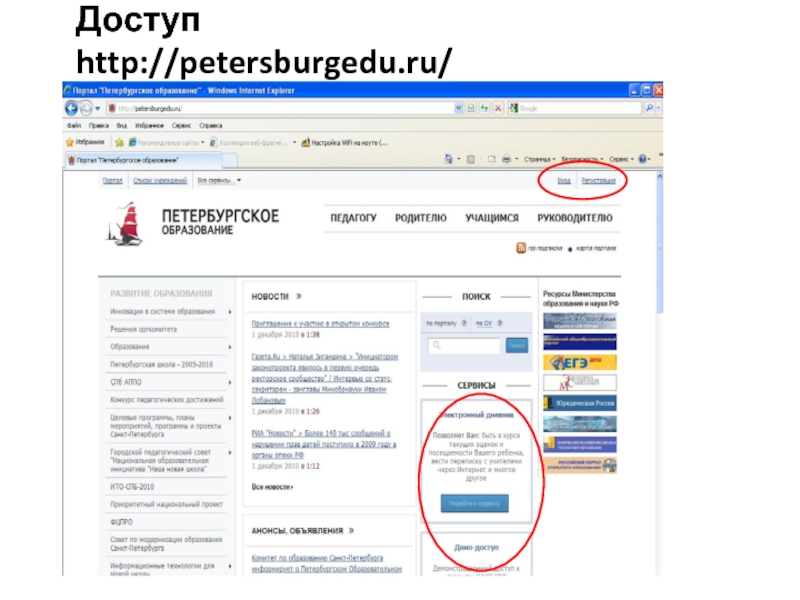
Task: Click the browser Forward arrow button
Action: coord(86,108)
